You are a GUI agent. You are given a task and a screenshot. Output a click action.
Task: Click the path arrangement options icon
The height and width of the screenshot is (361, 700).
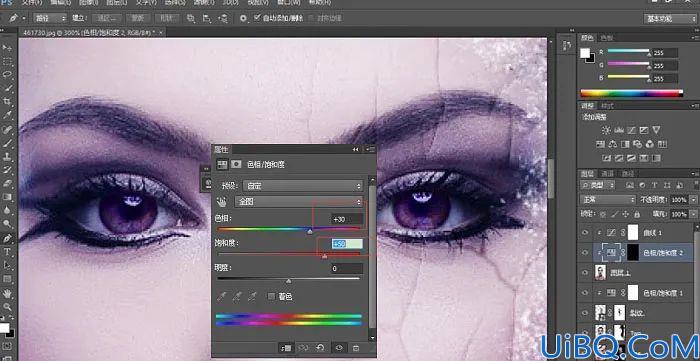tap(222, 18)
